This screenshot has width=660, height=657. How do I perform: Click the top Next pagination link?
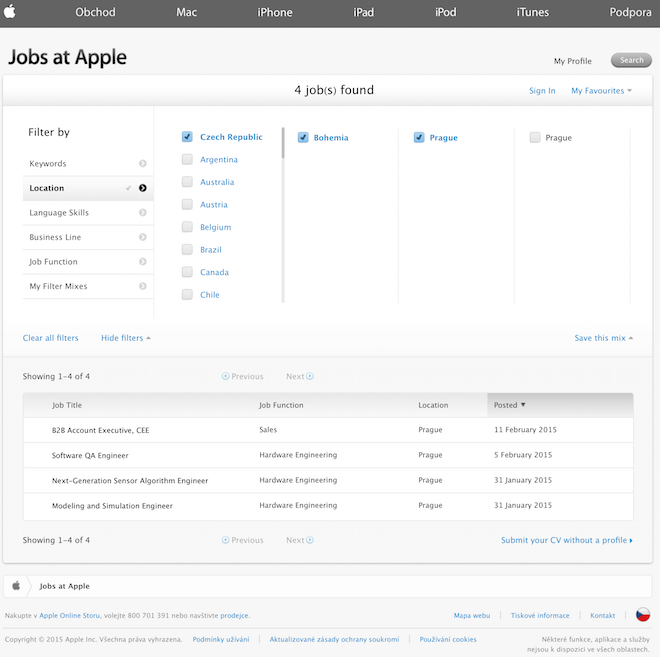pos(300,376)
